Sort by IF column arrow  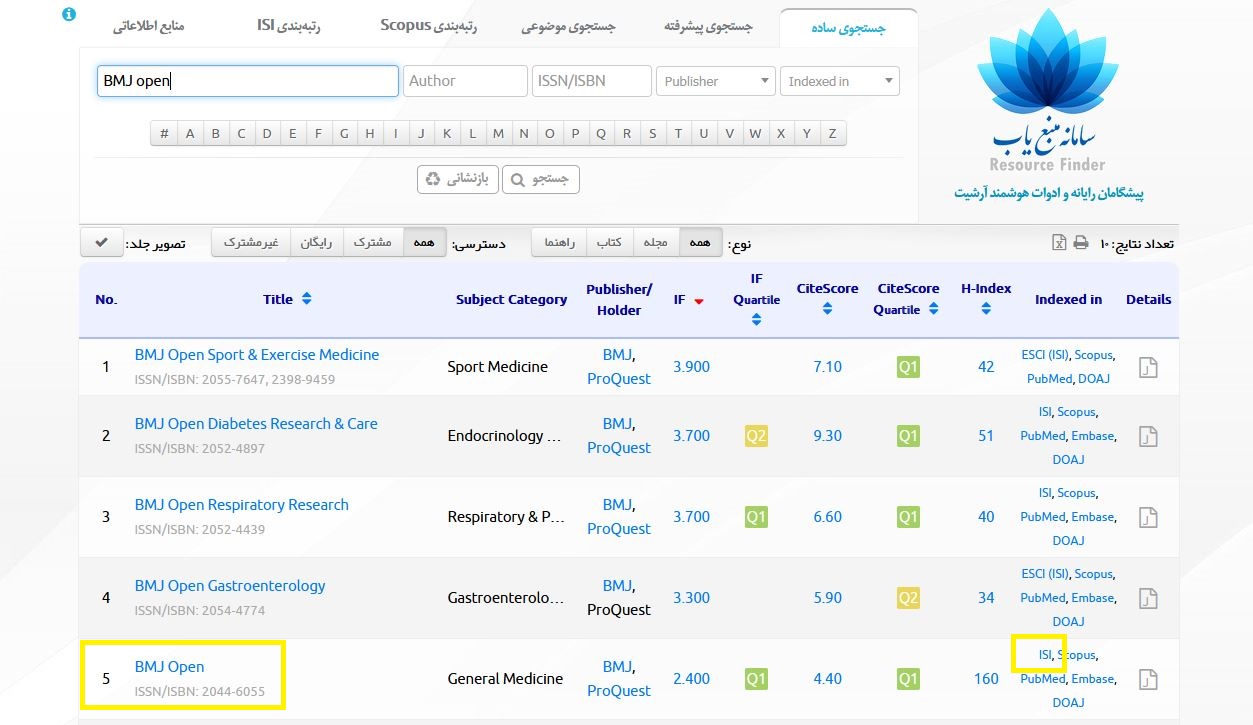(698, 300)
